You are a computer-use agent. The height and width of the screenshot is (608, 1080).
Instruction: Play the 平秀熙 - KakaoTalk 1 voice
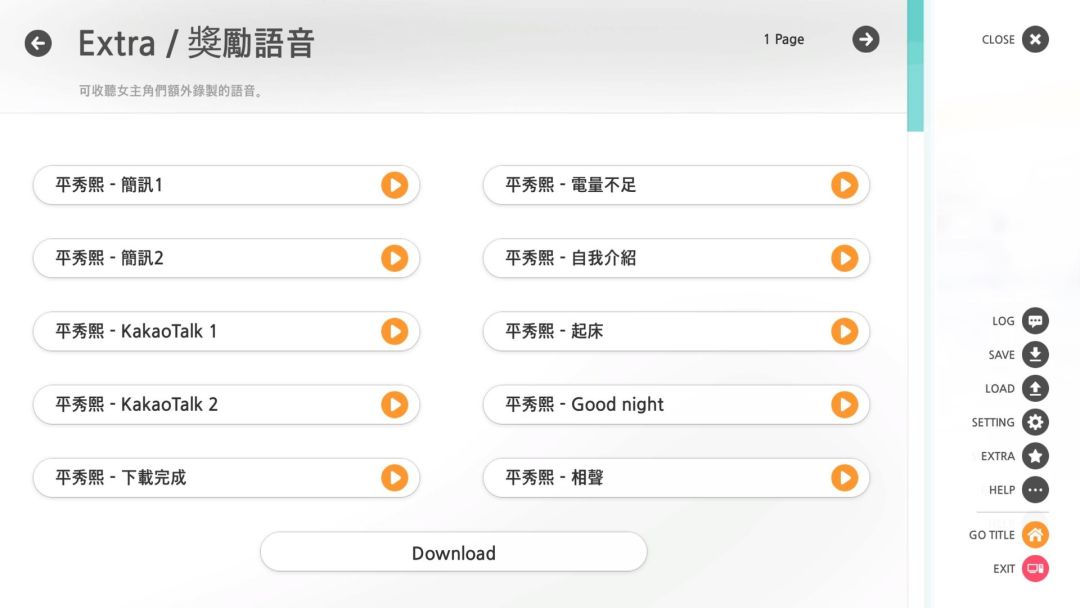(394, 331)
